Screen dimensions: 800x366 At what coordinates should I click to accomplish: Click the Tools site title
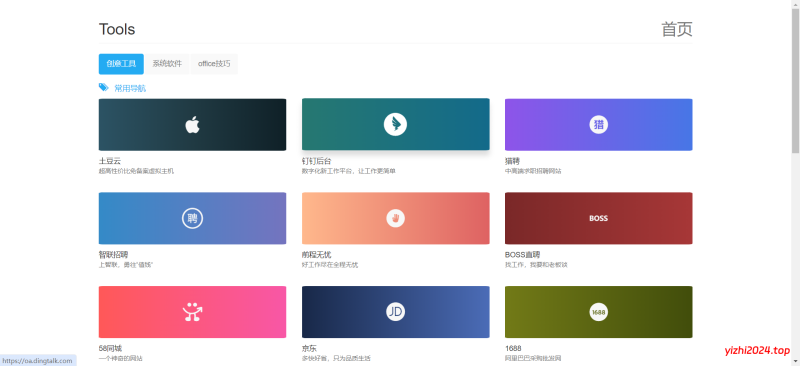point(117,29)
